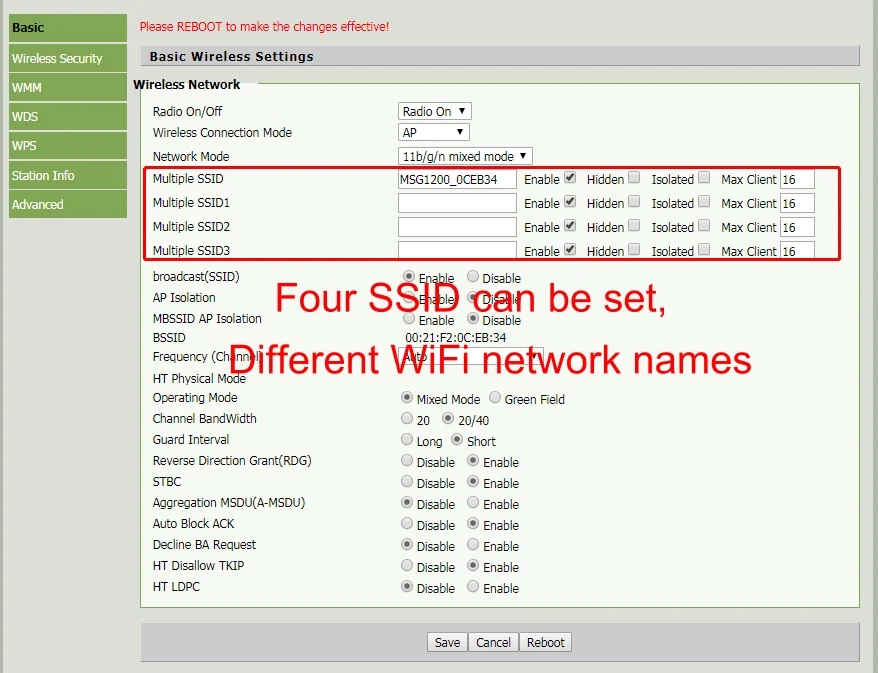878x673 pixels.
Task: Click the Multiple SSID2 name field
Action: [457, 227]
